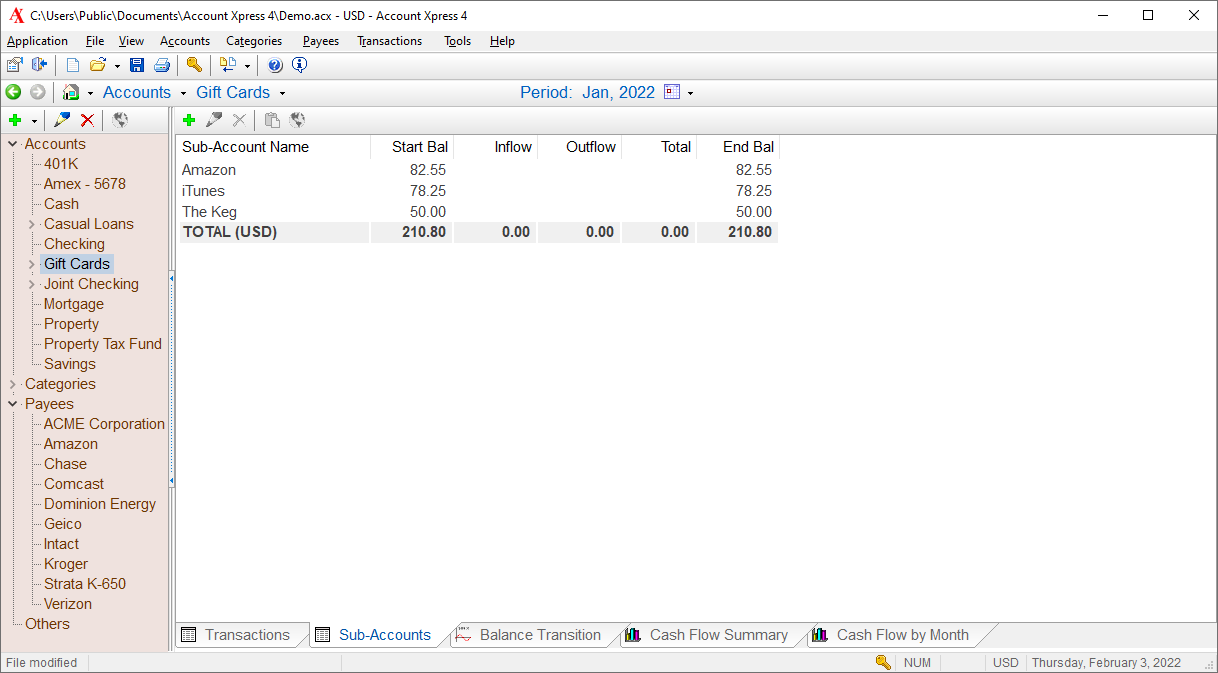Viewport: 1218px width, 673px height.
Task: Click the Save file toolbar icon
Action: pos(137,66)
